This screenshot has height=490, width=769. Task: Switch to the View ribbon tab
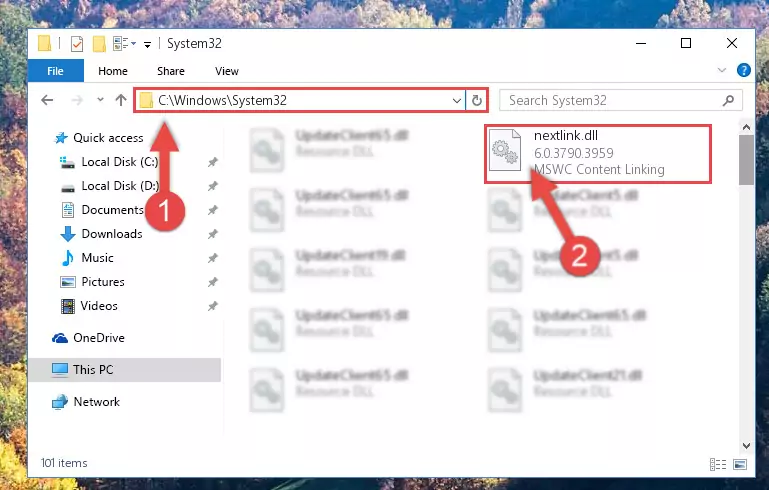pyautogui.click(x=227, y=71)
